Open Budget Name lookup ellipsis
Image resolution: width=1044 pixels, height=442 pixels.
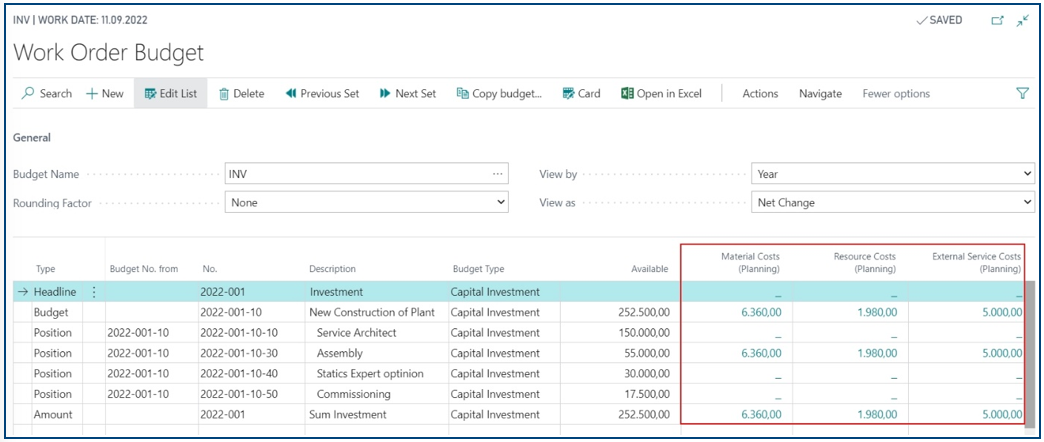point(497,174)
